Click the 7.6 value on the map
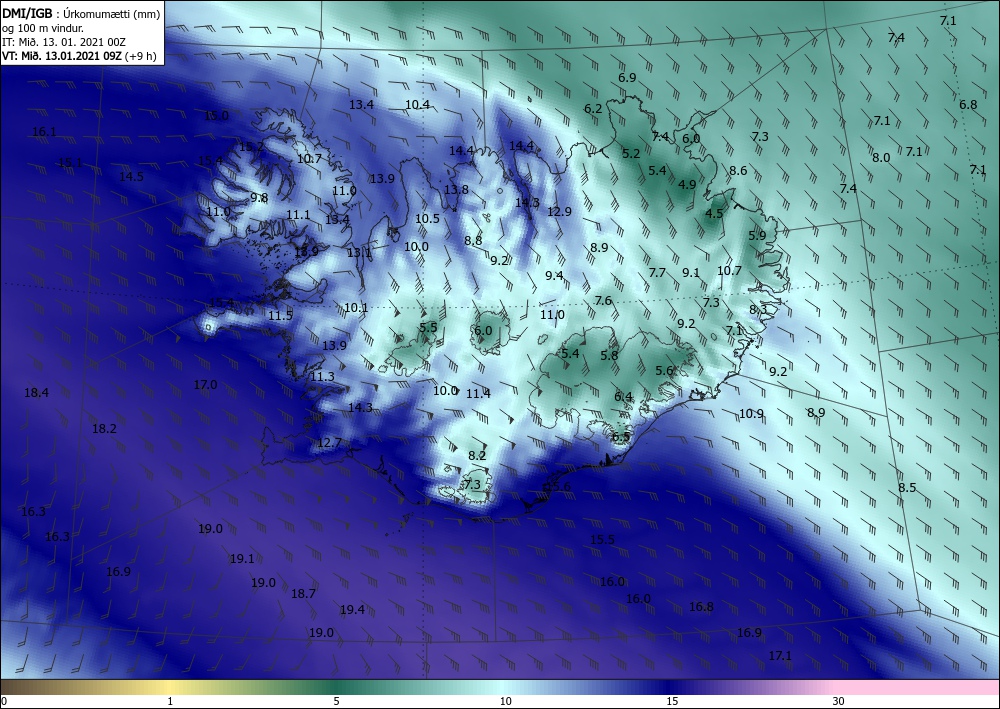Image resolution: width=1000 pixels, height=709 pixels. point(603,301)
